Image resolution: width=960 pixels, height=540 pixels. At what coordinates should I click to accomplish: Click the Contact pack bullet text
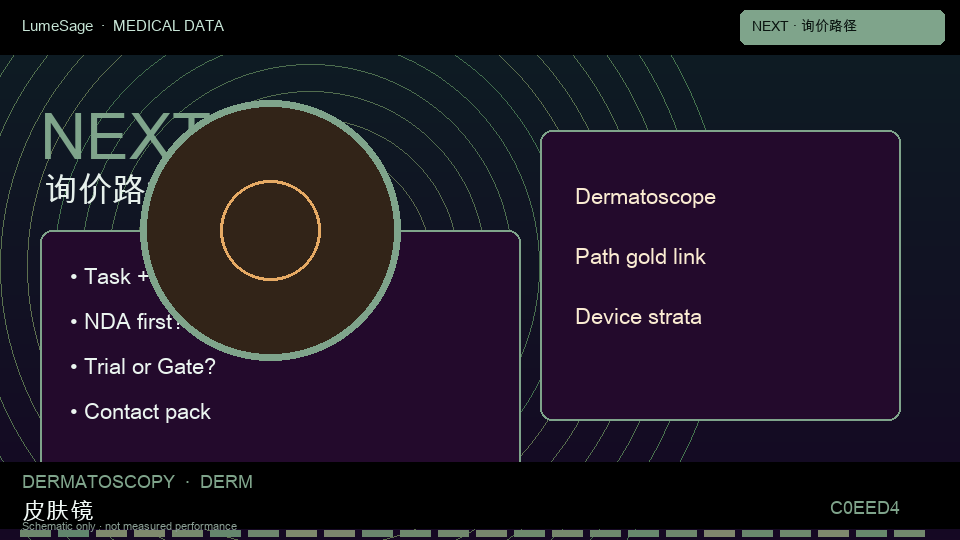tap(148, 412)
